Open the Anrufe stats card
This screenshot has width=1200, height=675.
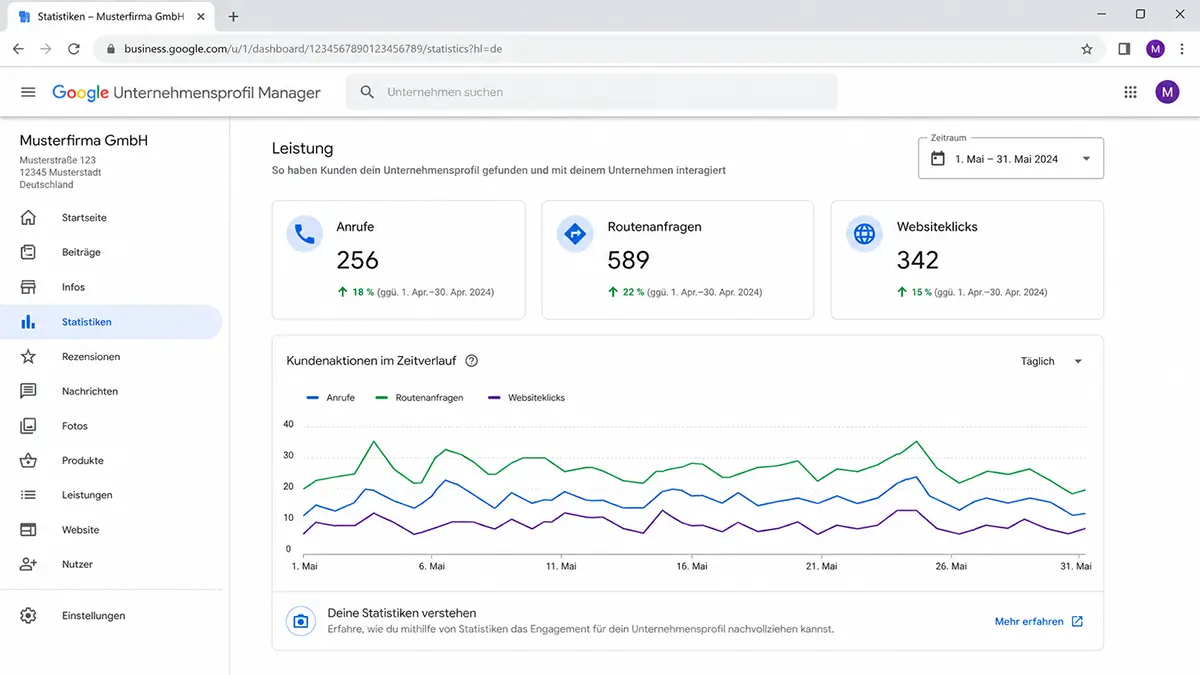pos(398,260)
